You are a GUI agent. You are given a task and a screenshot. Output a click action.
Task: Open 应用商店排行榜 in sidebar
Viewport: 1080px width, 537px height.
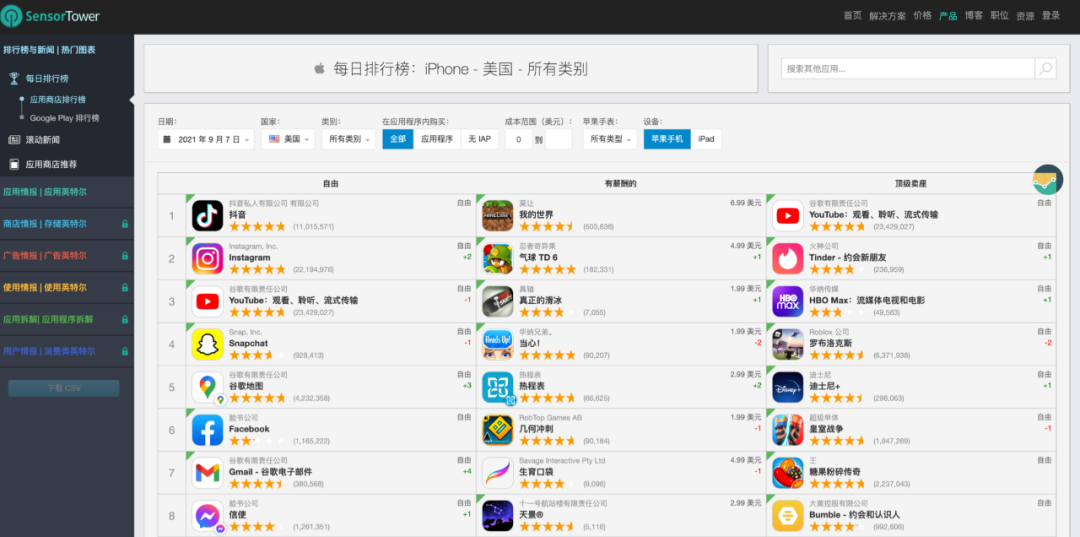pos(58,100)
